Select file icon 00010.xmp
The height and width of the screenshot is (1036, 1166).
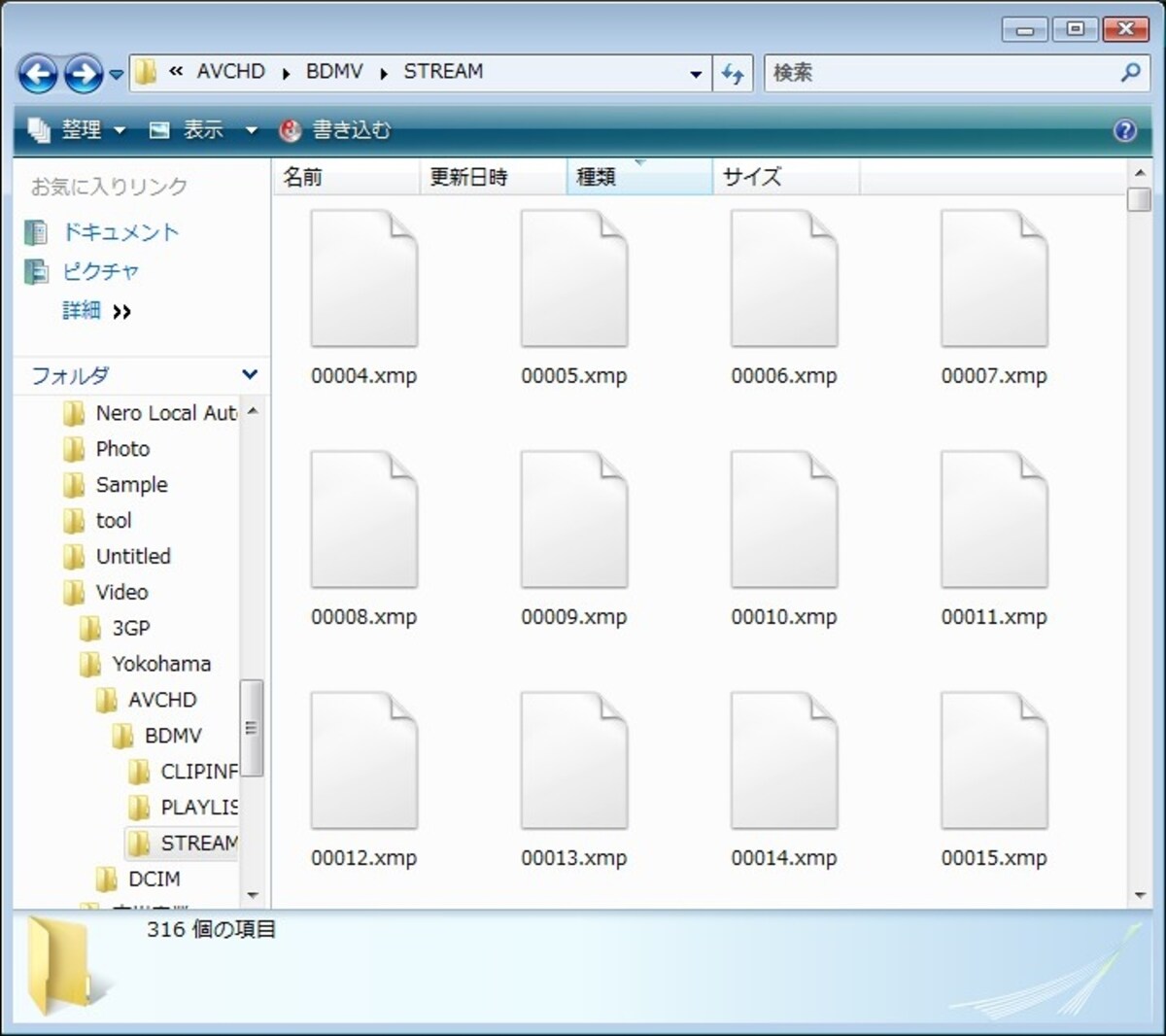pyautogui.click(x=784, y=520)
